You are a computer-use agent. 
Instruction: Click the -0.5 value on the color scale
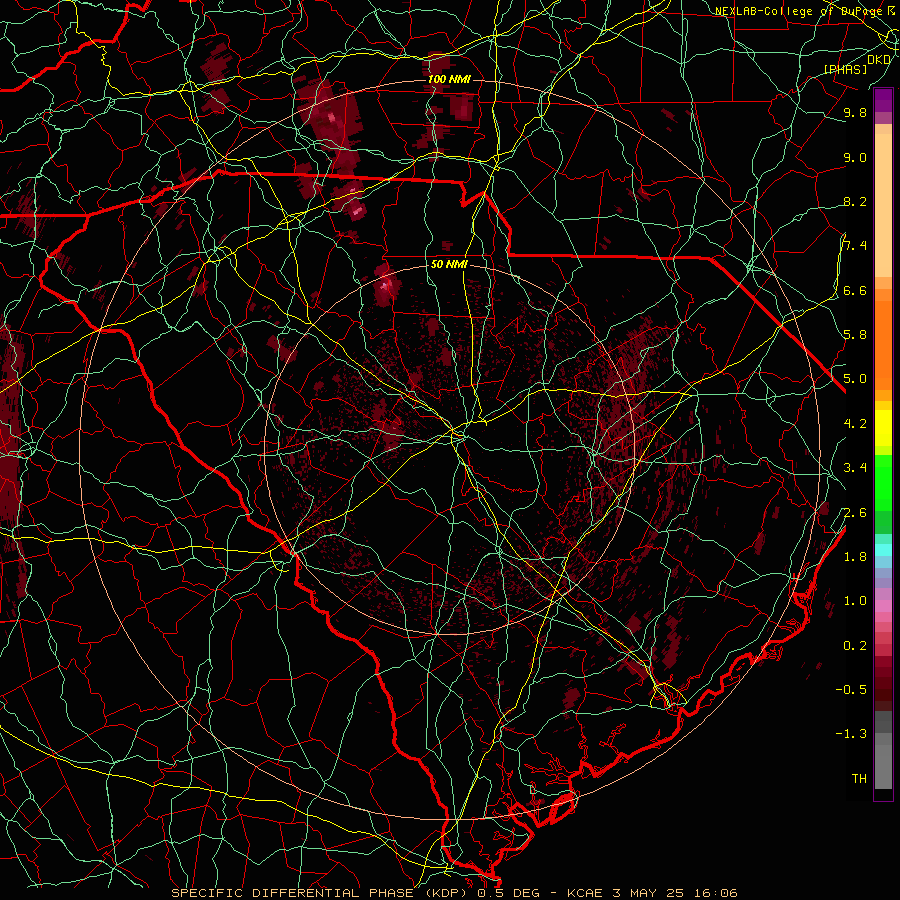pos(851,689)
